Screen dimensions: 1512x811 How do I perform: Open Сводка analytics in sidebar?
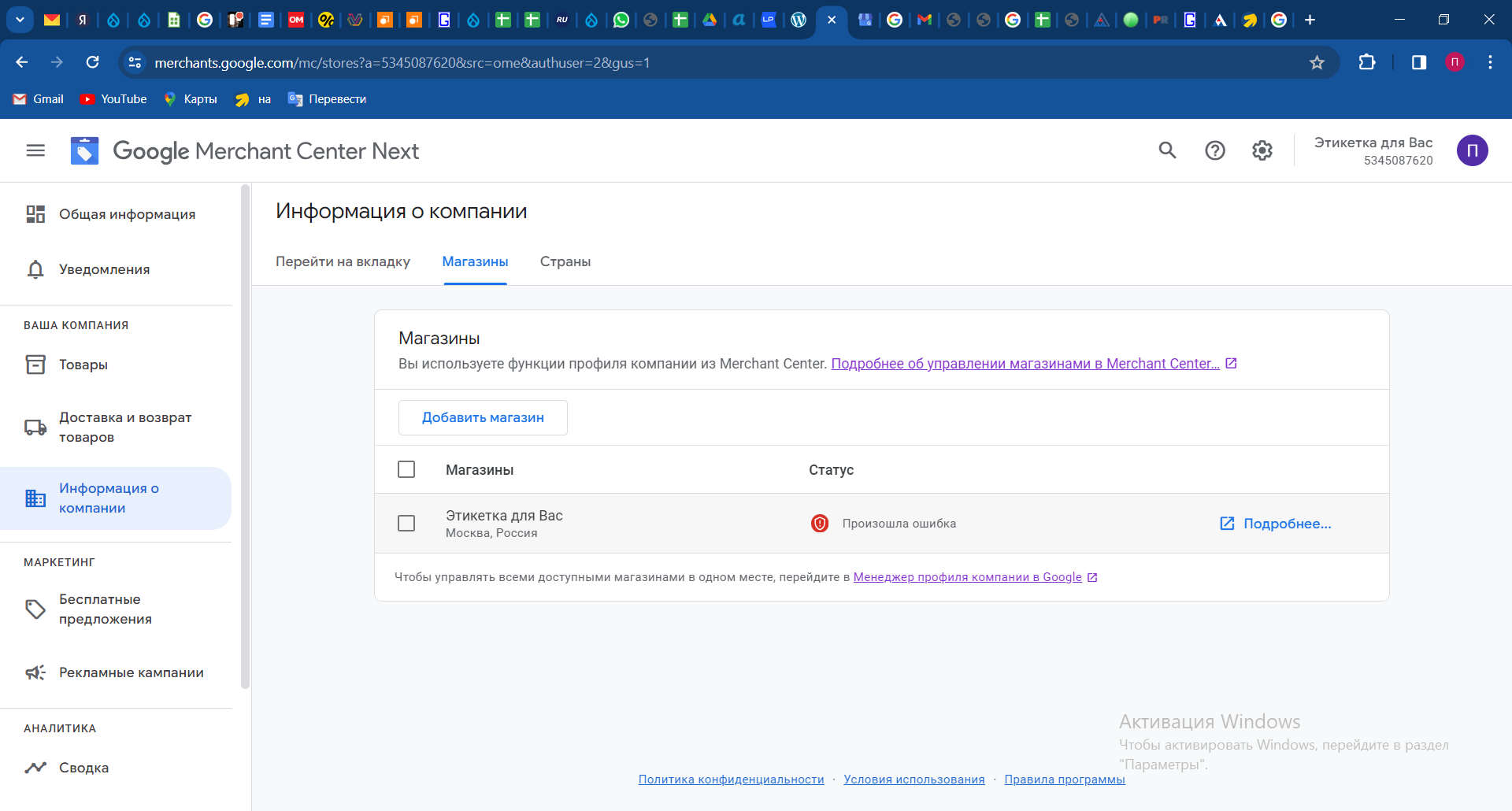(116, 768)
